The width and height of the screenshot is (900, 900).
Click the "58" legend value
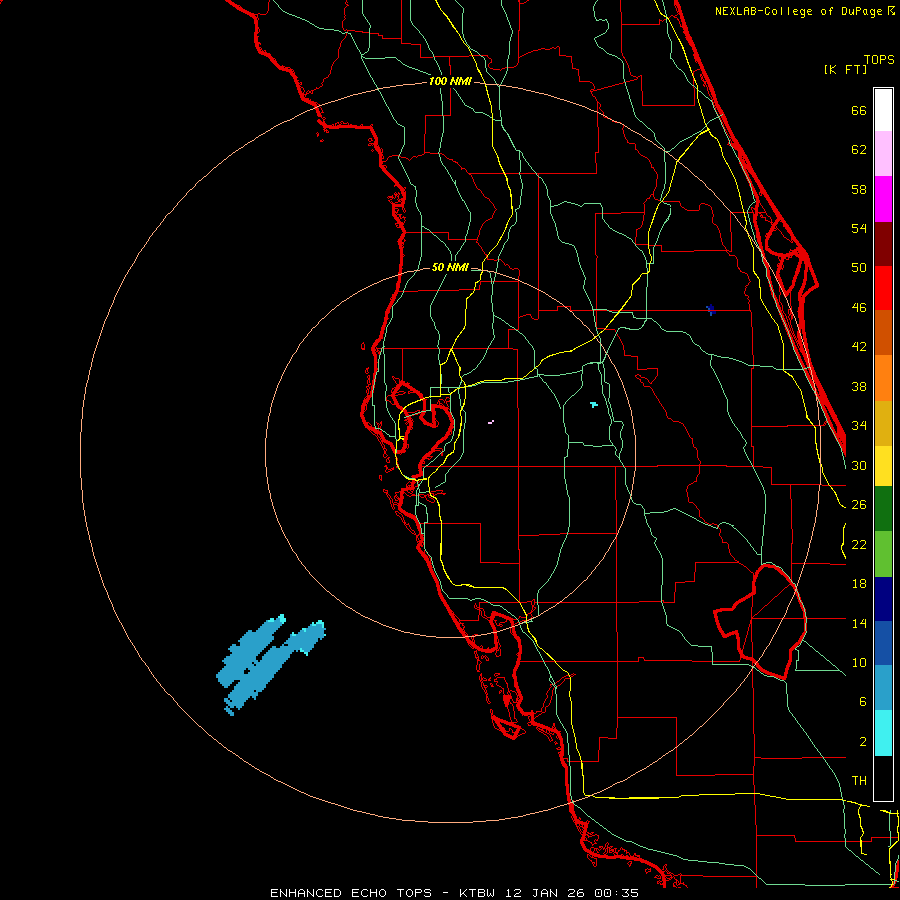[859, 189]
